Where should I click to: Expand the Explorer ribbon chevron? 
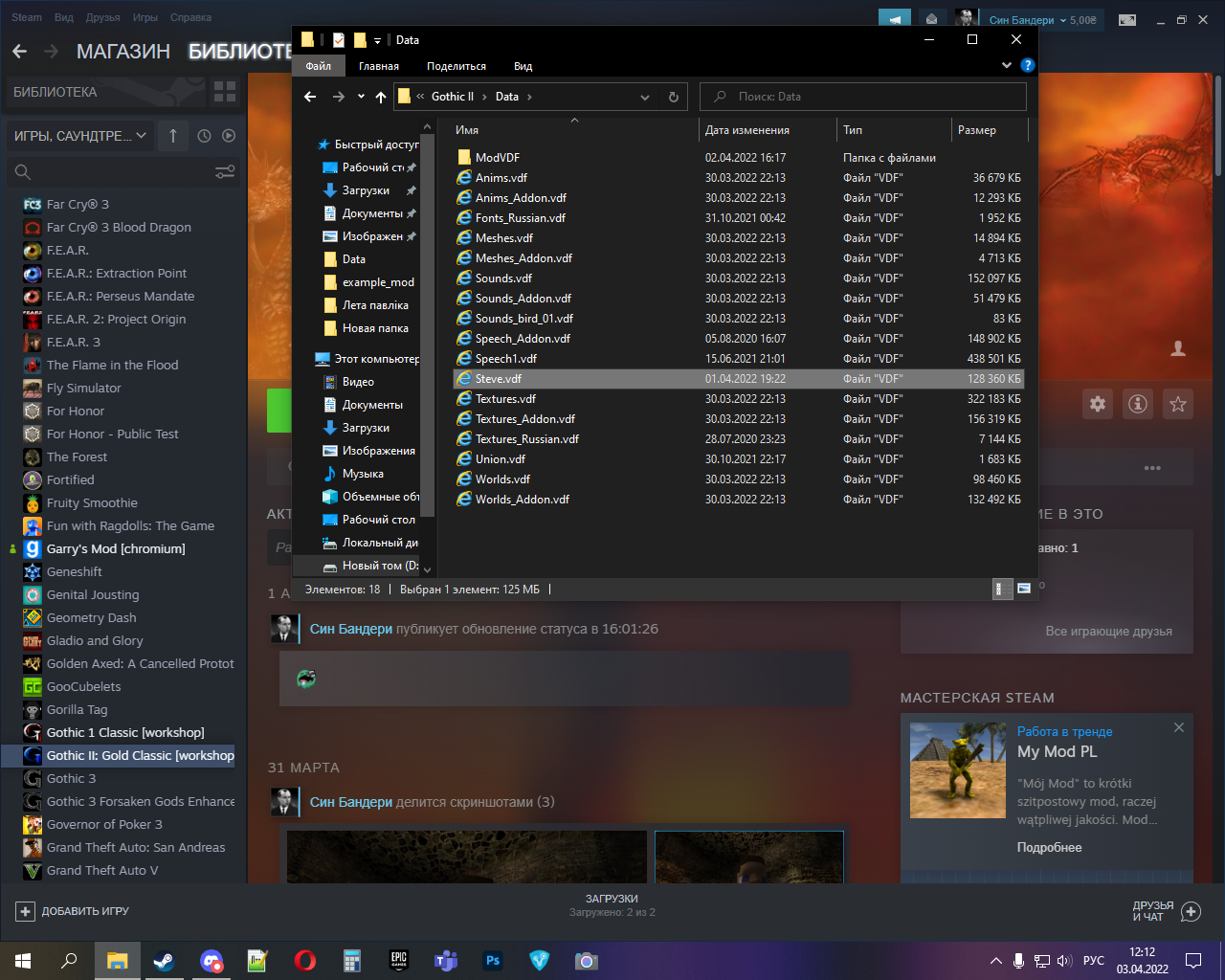tap(1007, 65)
